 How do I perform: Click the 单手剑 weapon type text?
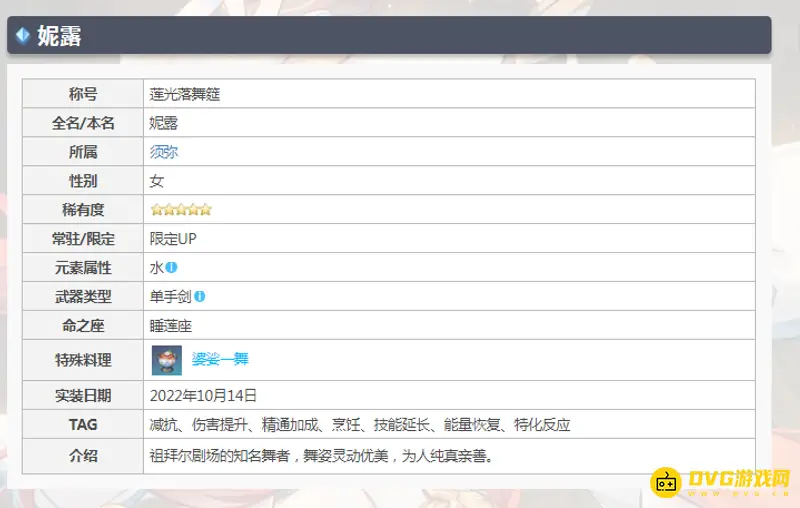click(x=170, y=296)
